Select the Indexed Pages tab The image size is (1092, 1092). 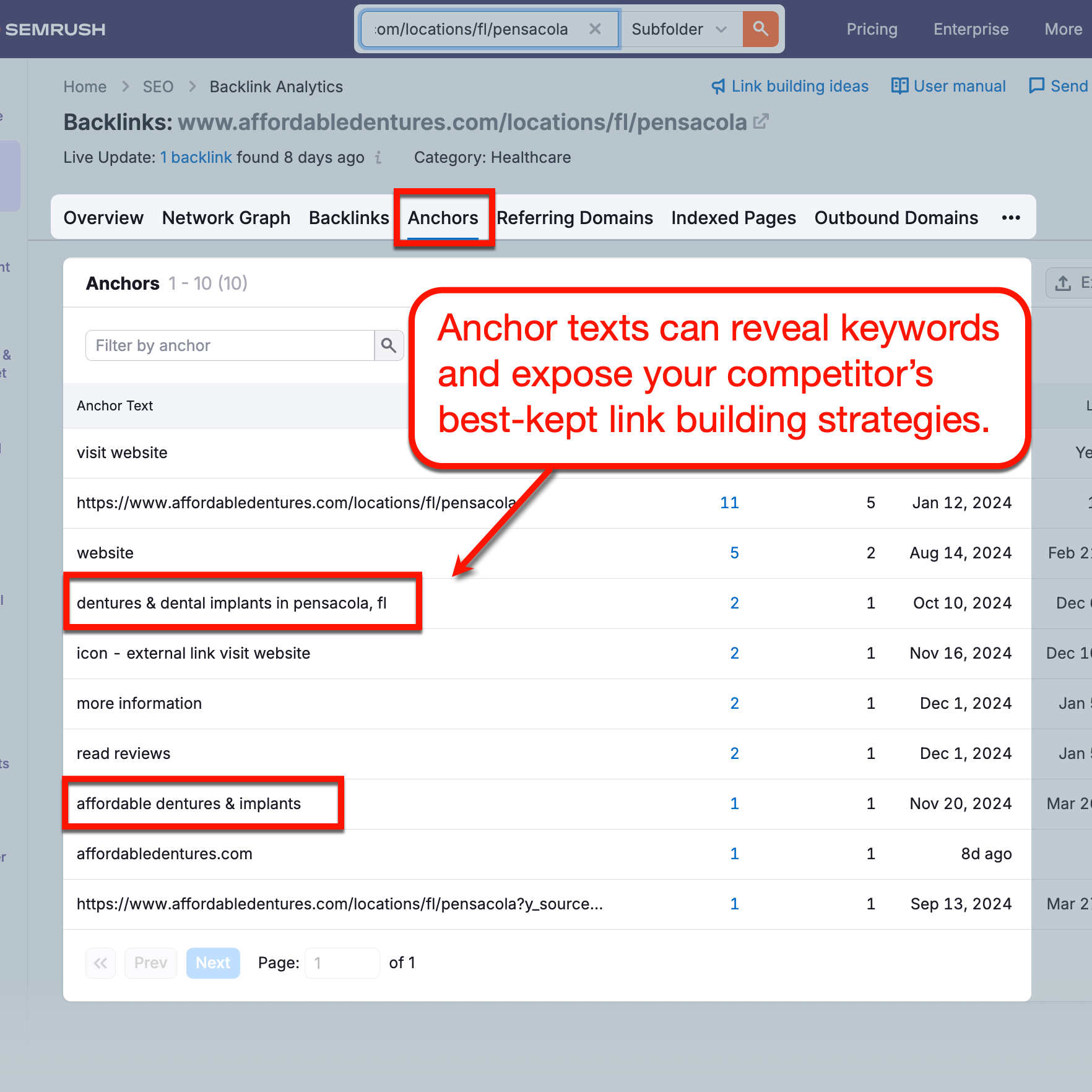(x=733, y=218)
